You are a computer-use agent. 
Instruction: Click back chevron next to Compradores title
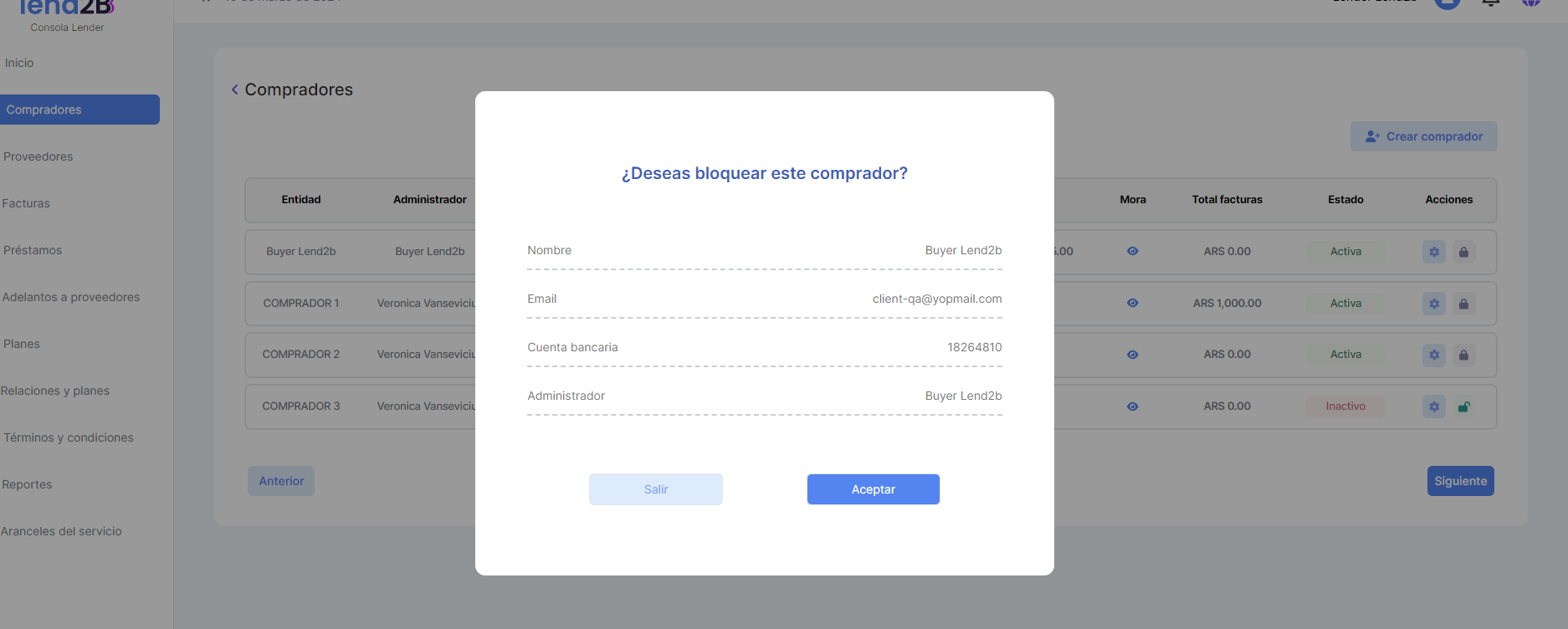tap(235, 89)
